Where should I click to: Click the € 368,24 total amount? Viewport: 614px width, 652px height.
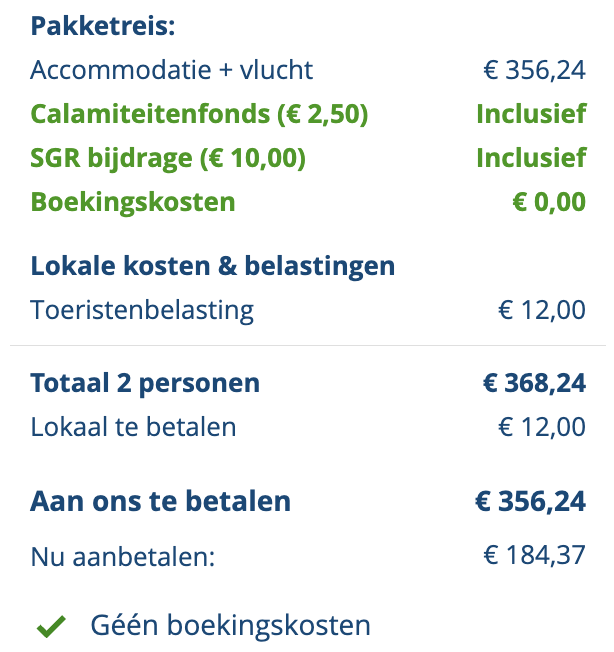tap(534, 383)
